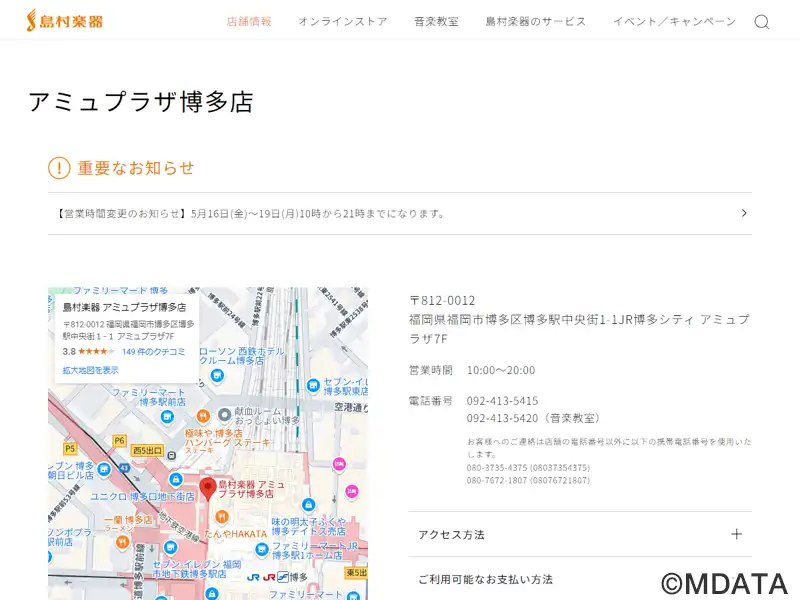Click the 重要なお知らせ exclamation icon
This screenshot has height=600, width=800.
(59, 168)
